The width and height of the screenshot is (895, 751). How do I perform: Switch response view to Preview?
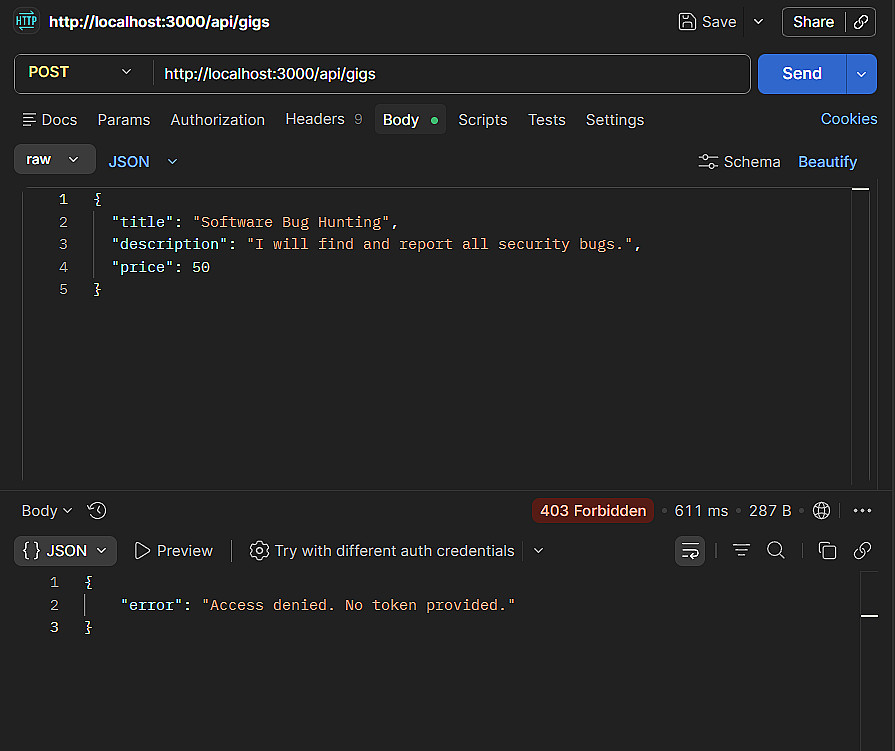[x=174, y=551]
